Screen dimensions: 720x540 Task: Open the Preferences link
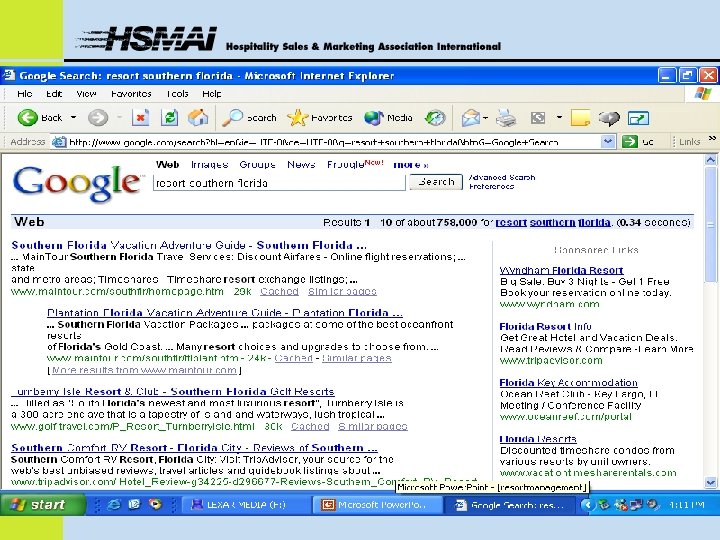coord(491,186)
